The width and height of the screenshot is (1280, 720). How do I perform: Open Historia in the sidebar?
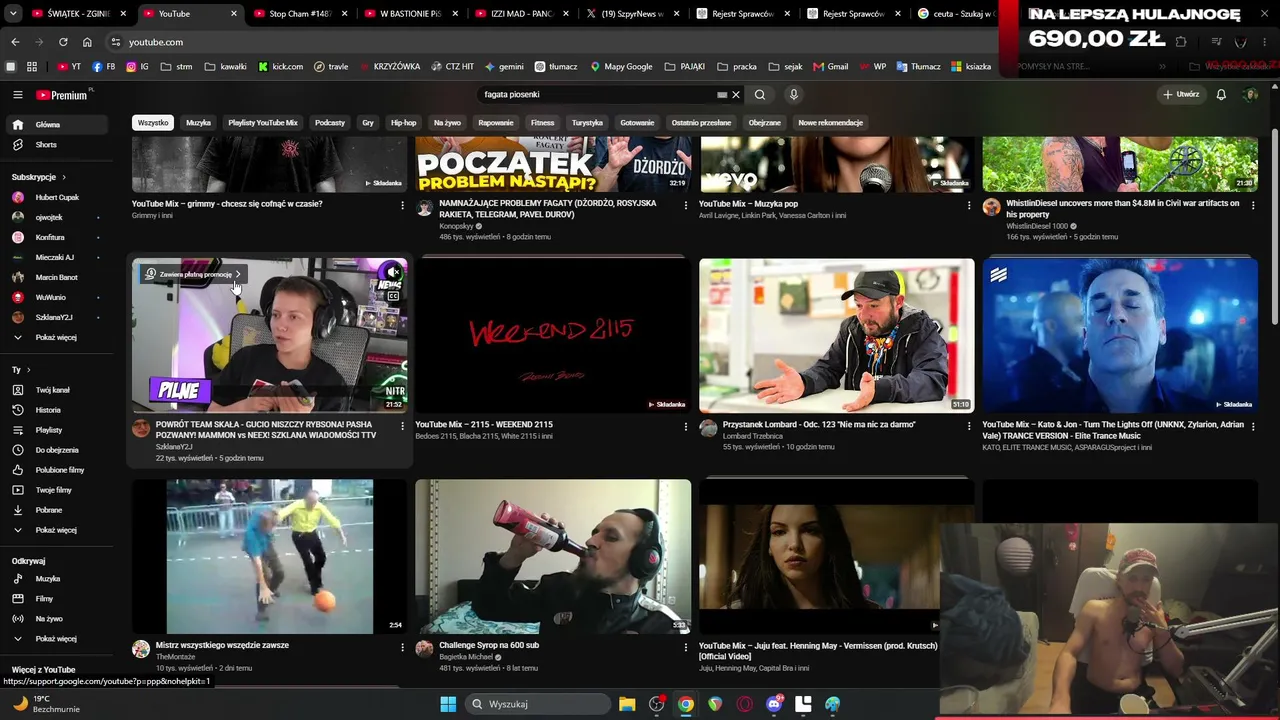click(x=56, y=410)
